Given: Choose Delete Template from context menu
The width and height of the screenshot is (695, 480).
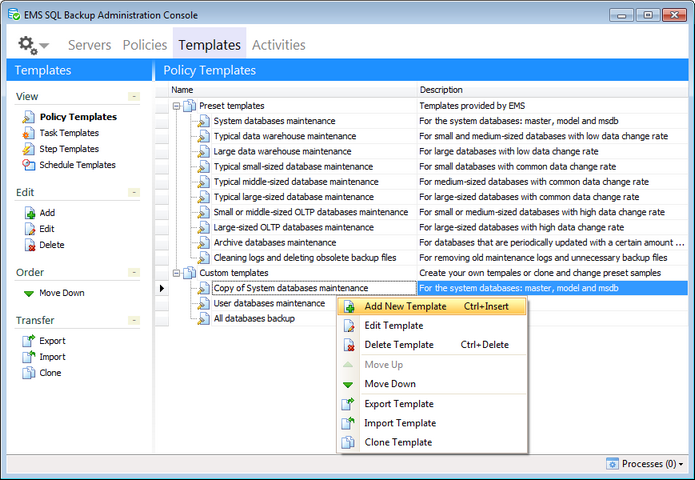Looking at the screenshot, I should tap(432, 345).
